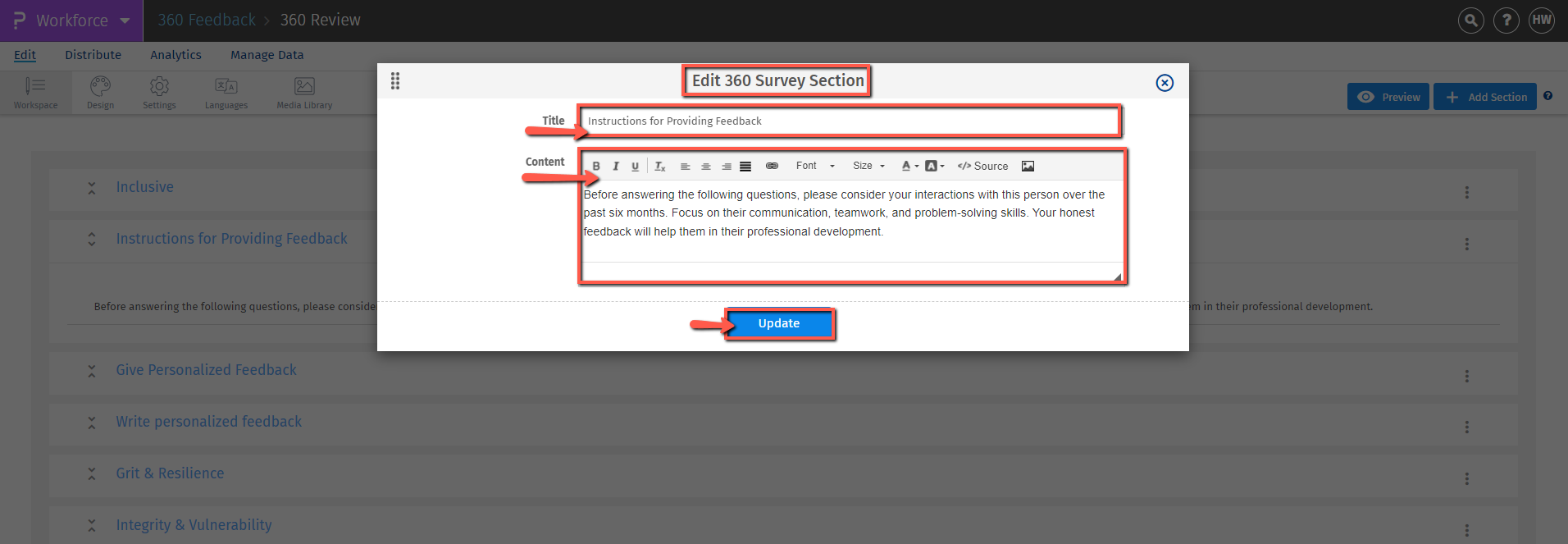
Task: Center align the content text
Action: [x=706, y=166]
